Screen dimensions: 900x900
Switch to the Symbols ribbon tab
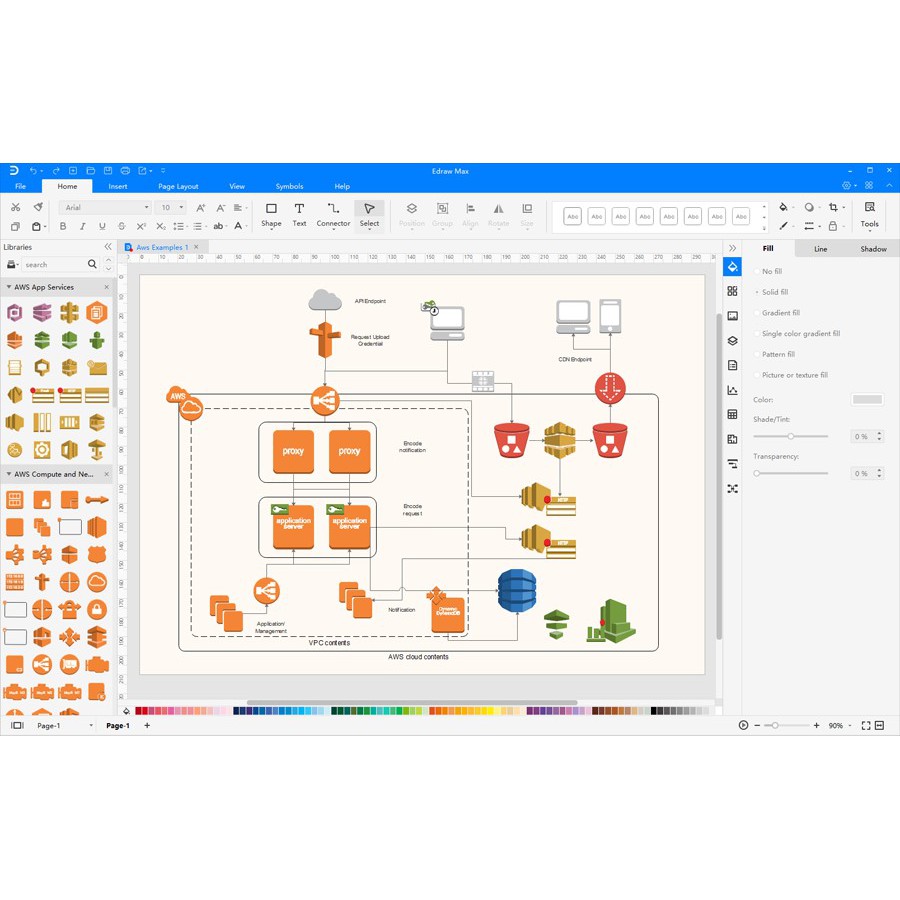coord(289,186)
